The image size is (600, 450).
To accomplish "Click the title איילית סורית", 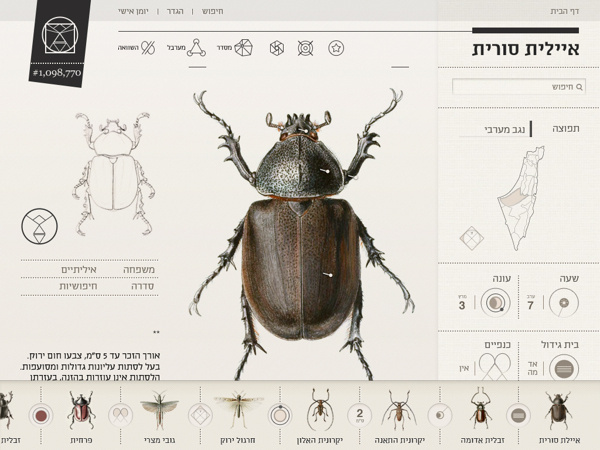I will (526, 49).
